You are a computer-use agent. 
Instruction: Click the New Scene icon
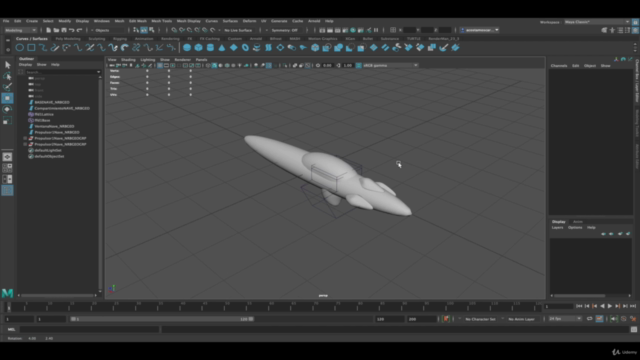(x=49, y=30)
